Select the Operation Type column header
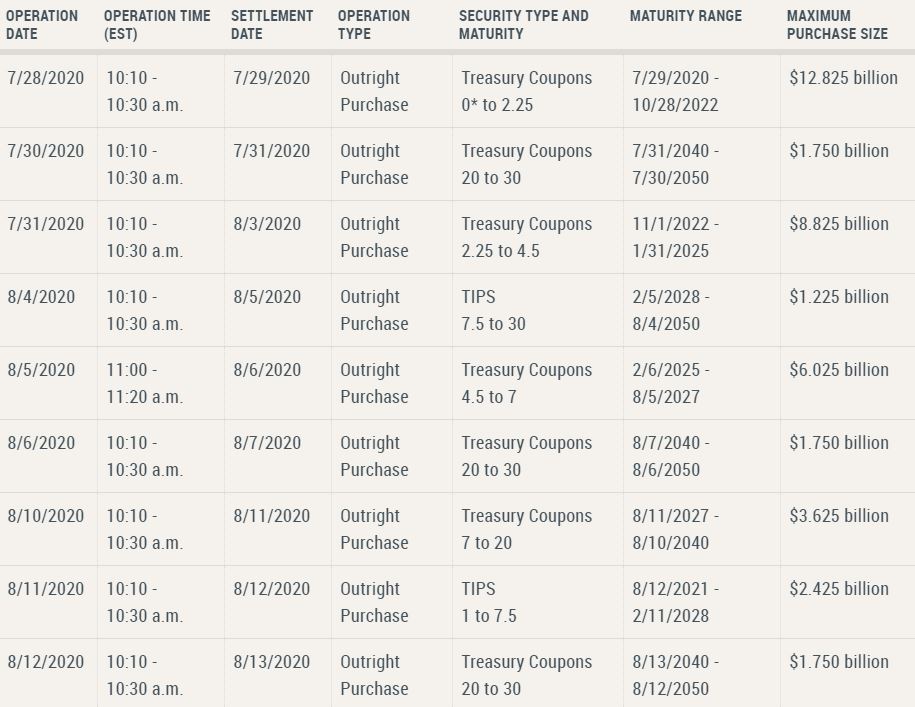The image size is (915, 707). point(374,25)
